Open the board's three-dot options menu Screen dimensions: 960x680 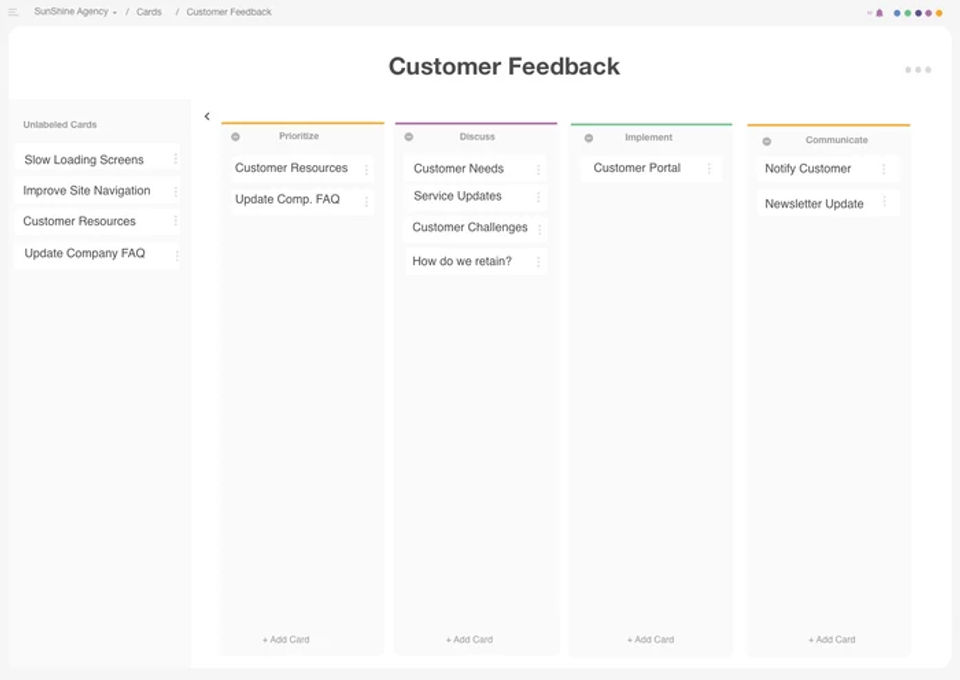[x=918, y=70]
